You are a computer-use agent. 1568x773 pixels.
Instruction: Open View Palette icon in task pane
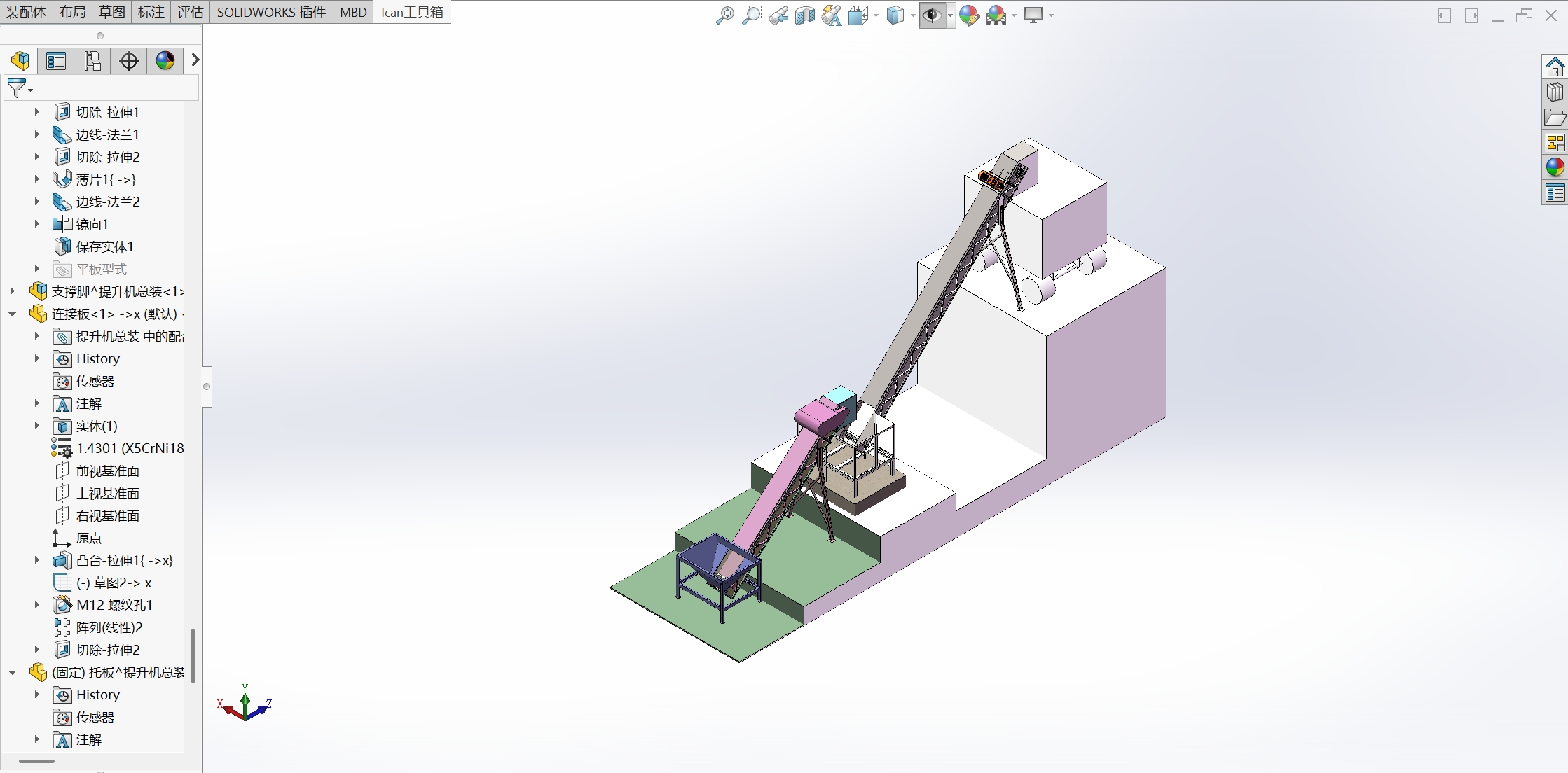click(1555, 143)
